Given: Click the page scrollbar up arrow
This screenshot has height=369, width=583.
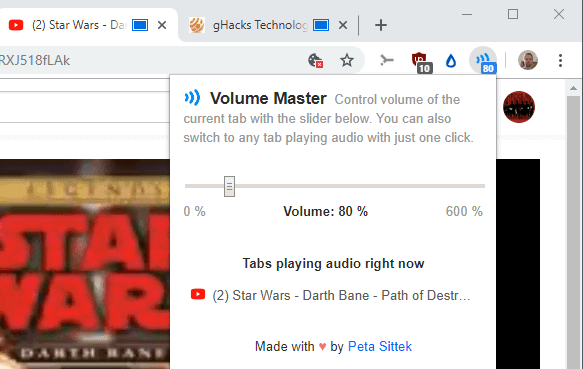Looking at the screenshot, I should coord(573,88).
